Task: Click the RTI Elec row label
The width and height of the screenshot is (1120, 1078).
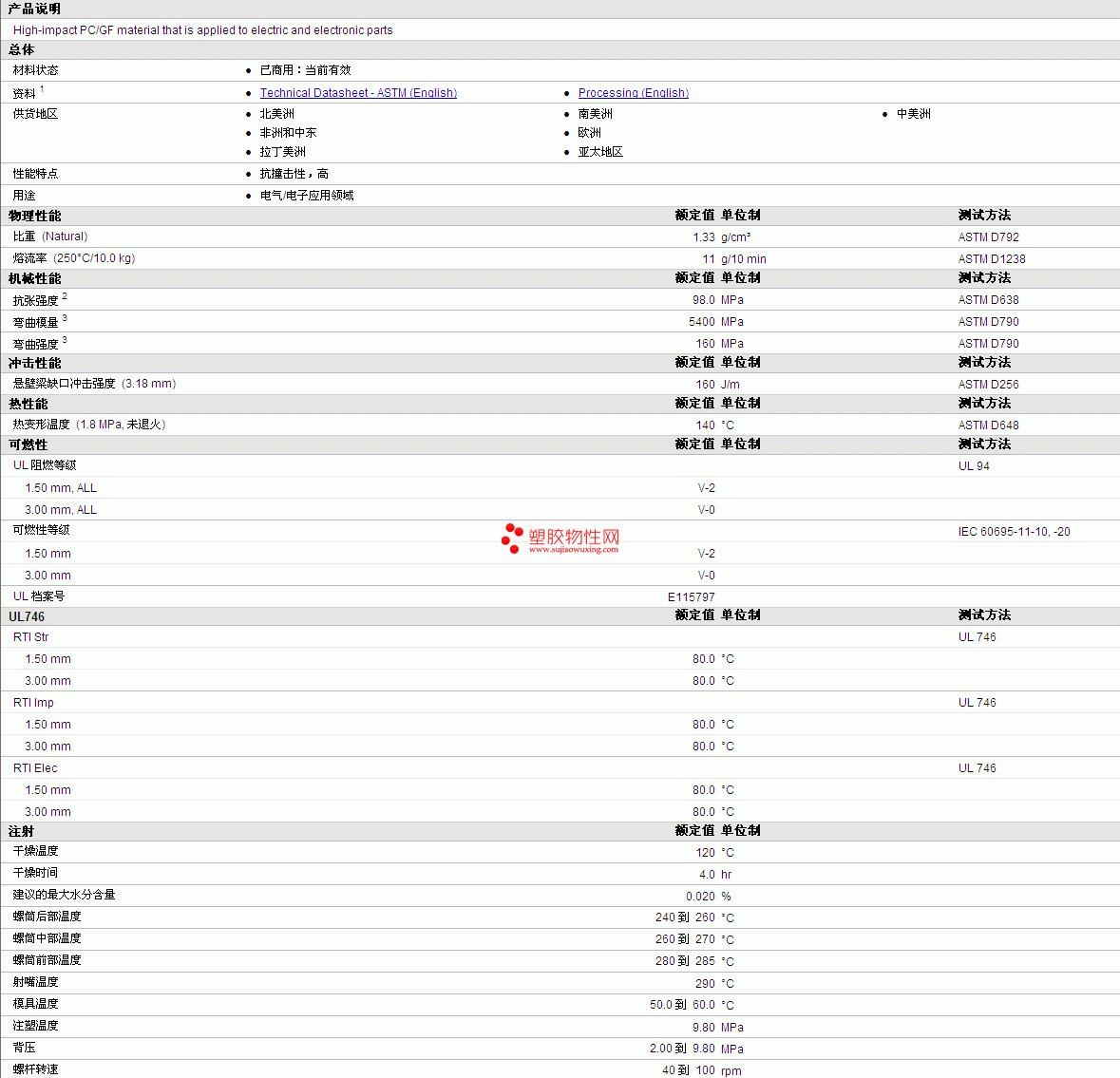Action: coord(35,768)
